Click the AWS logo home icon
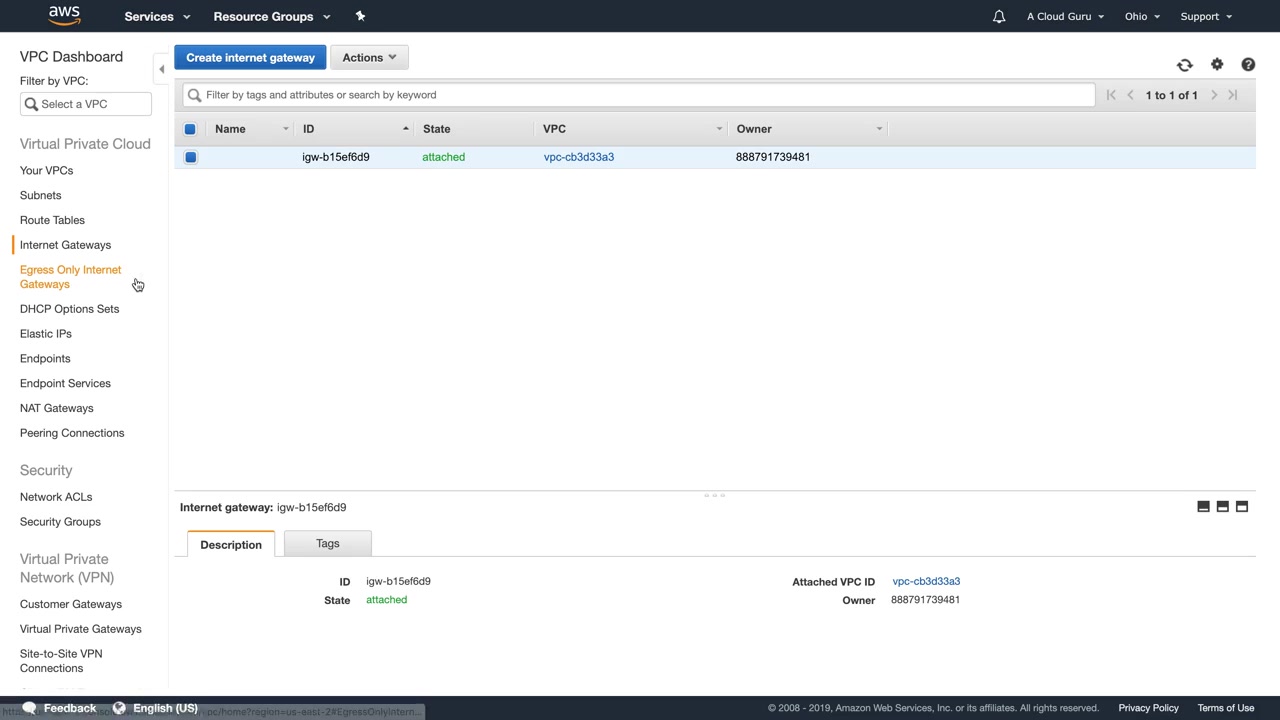Image resolution: width=1280 pixels, height=720 pixels. (x=64, y=15)
